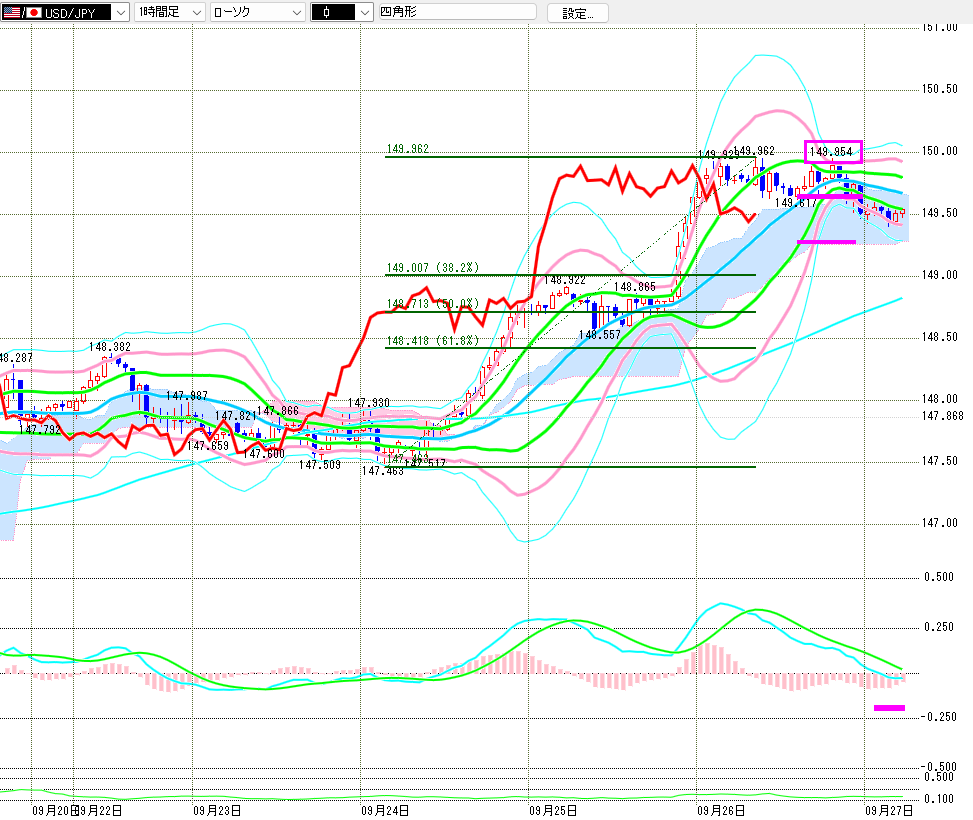The width and height of the screenshot is (973, 820).
Task: Click the 149.962 Fibonacci top level label
Action: pyautogui.click(x=407, y=149)
